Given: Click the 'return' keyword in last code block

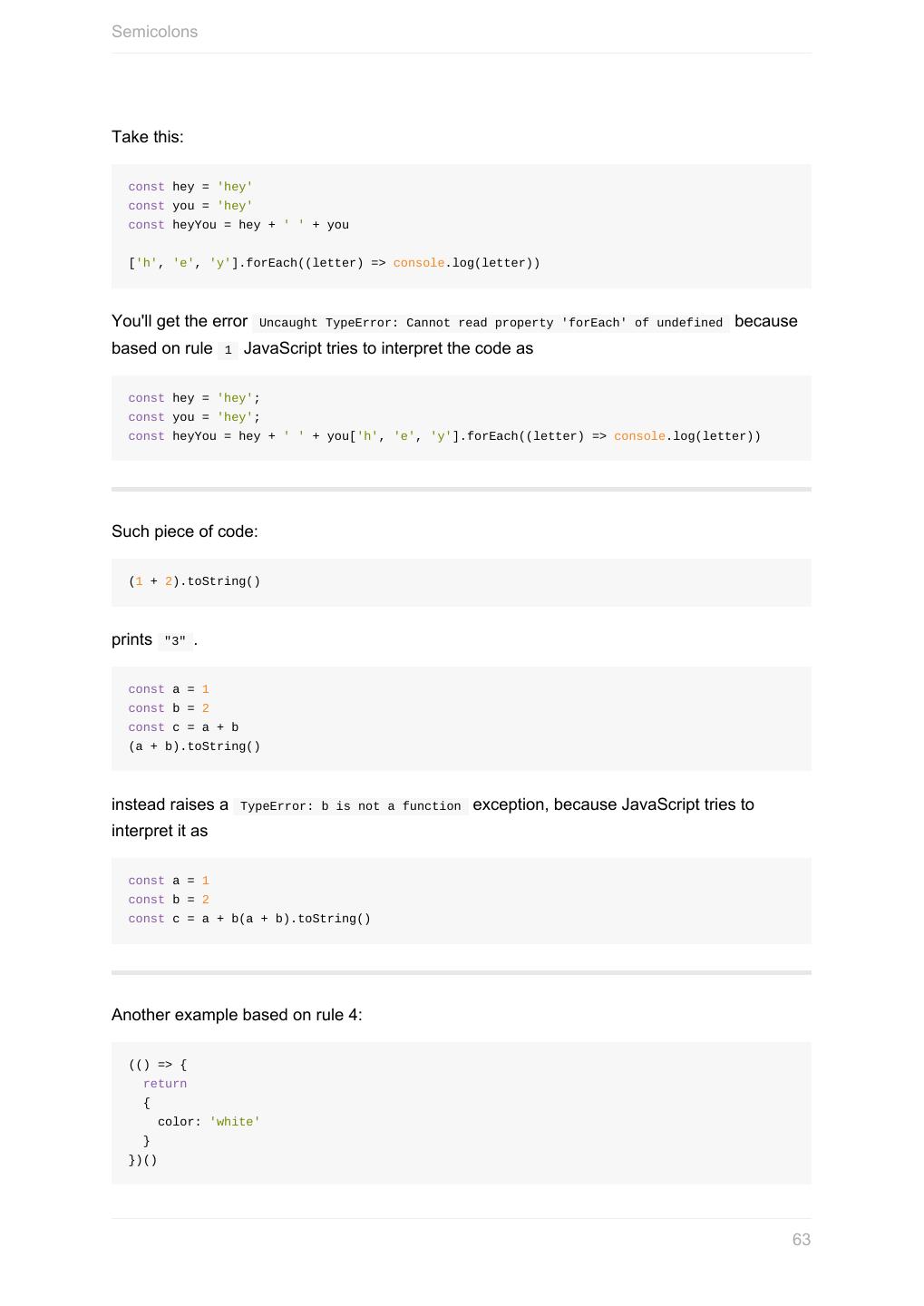Looking at the screenshot, I should 165,1084.
